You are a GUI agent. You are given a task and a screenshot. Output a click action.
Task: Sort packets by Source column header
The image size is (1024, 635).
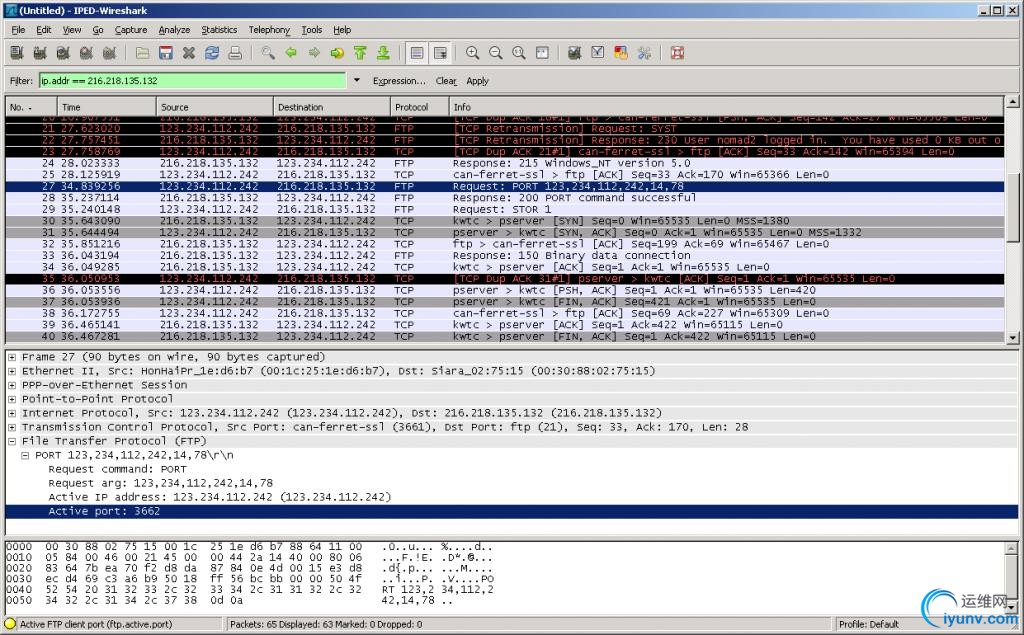[x=215, y=107]
